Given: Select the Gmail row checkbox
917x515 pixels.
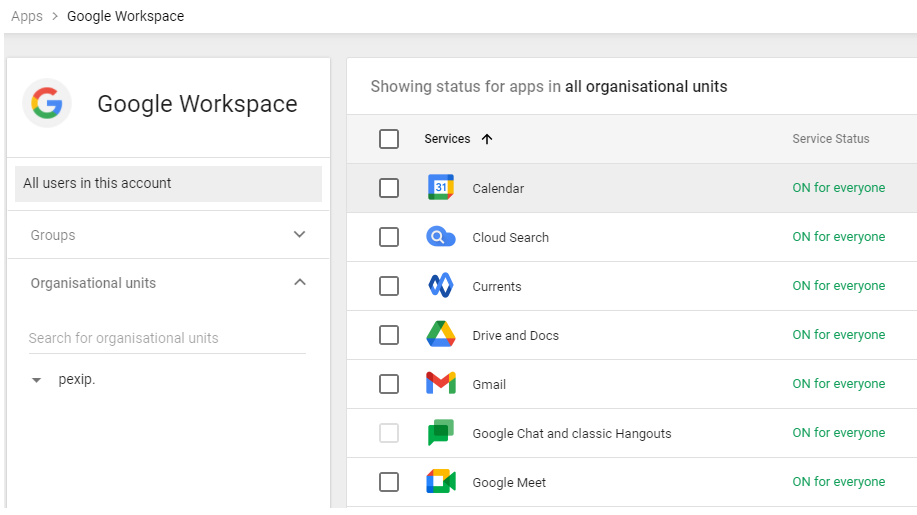Looking at the screenshot, I should pyautogui.click(x=389, y=384).
